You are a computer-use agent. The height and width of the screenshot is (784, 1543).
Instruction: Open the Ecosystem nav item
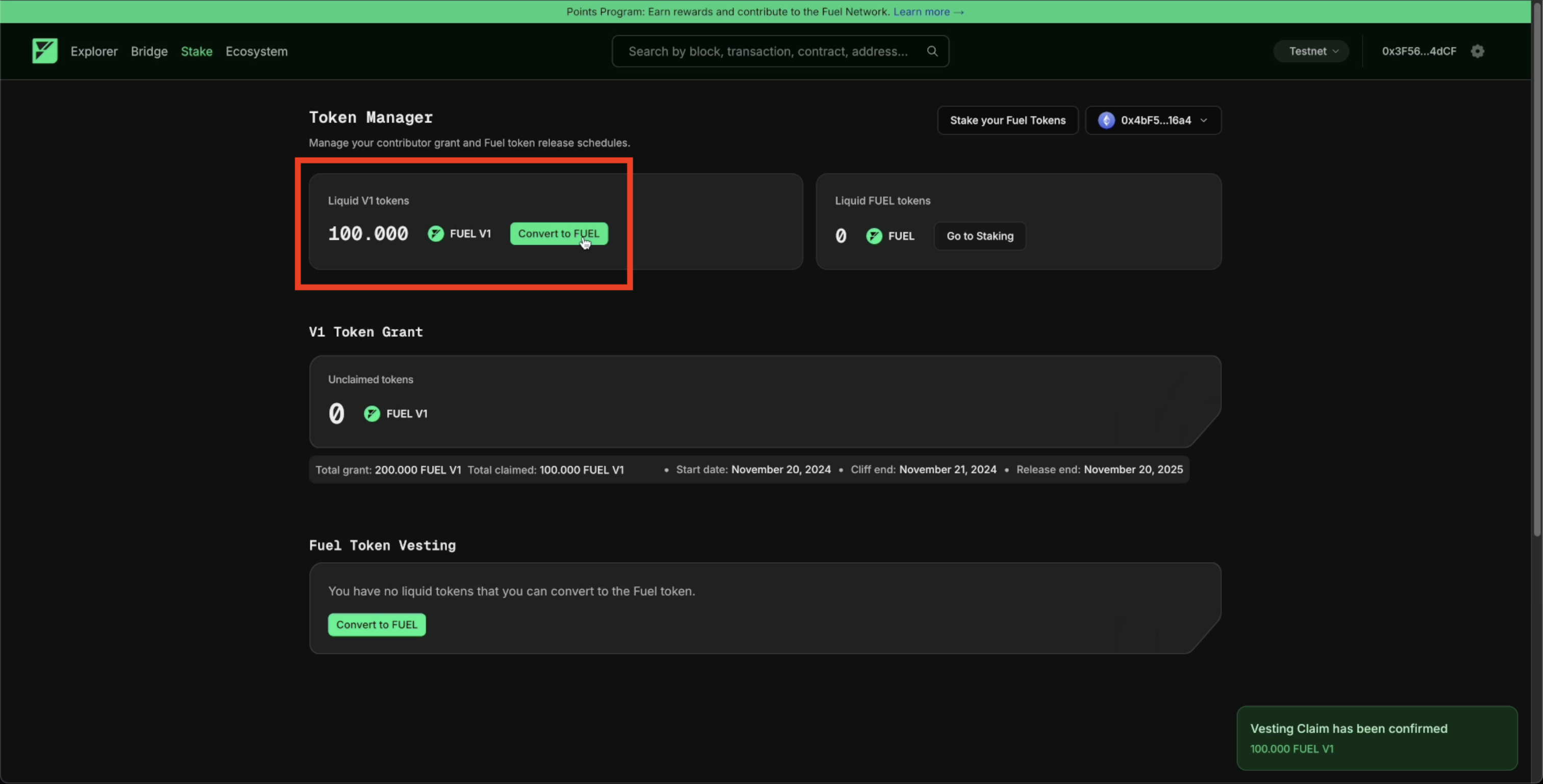point(256,51)
